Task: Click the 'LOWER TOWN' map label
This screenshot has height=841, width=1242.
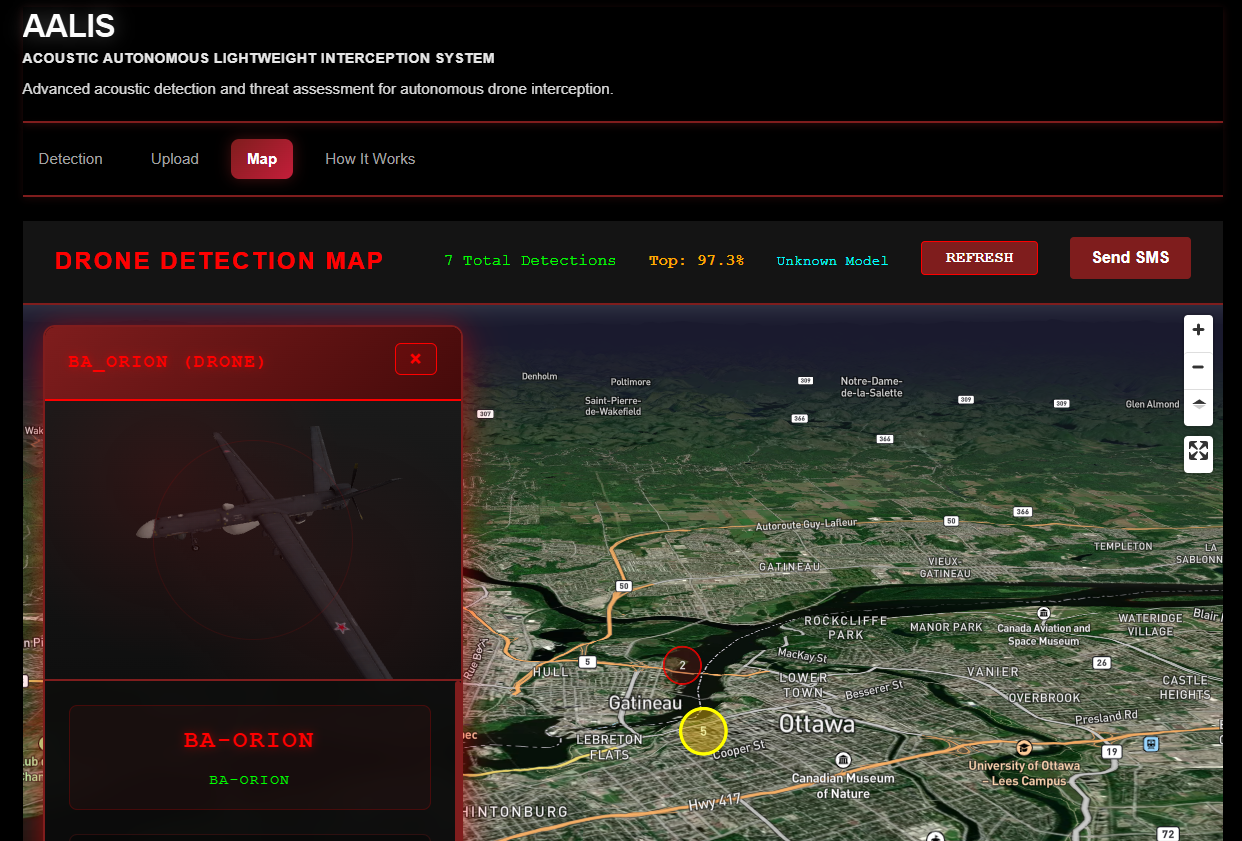Action: [x=803, y=685]
